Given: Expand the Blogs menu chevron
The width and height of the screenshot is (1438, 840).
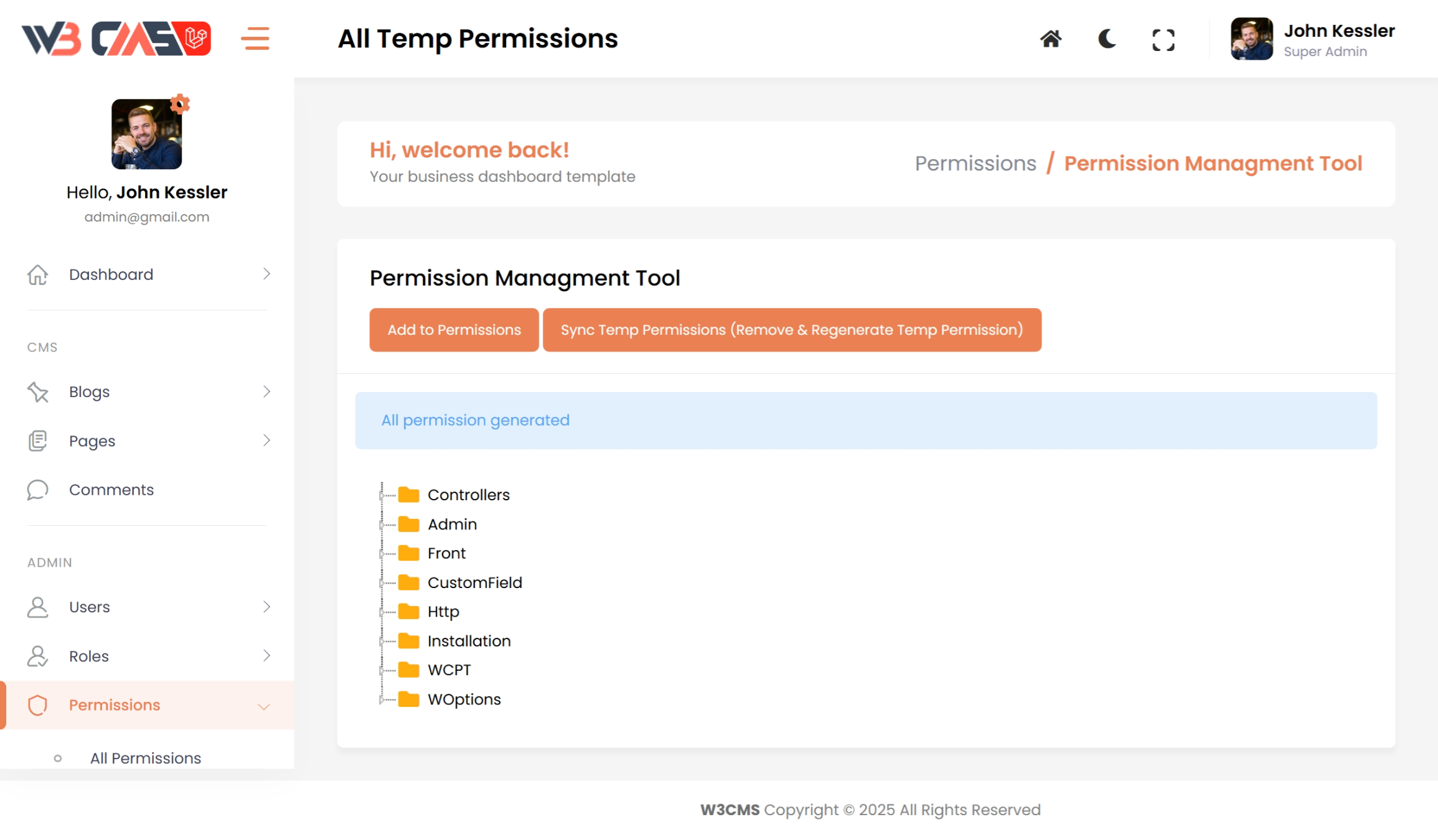Looking at the screenshot, I should click(266, 391).
